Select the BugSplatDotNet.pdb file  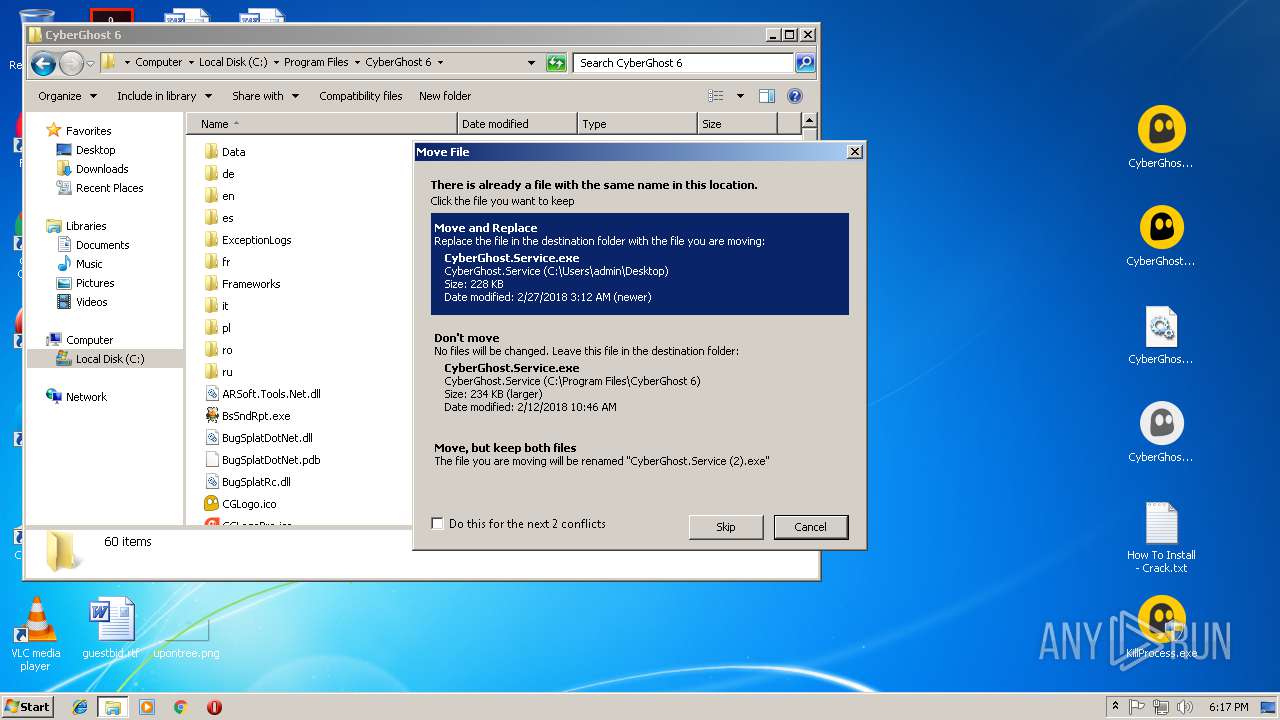(262, 460)
